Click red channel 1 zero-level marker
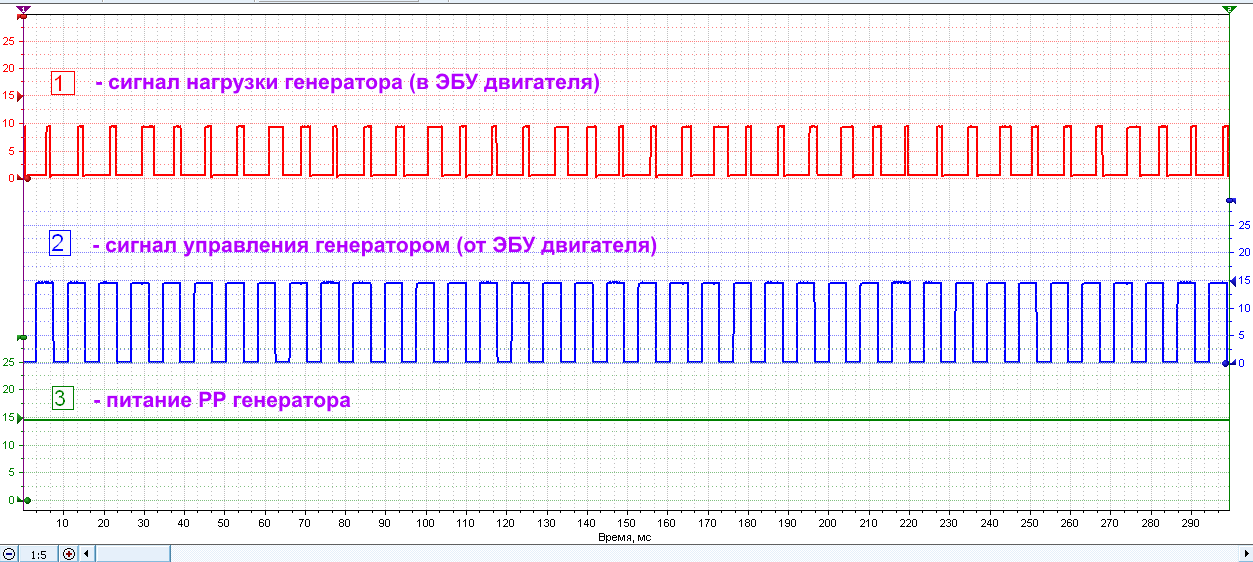Screen dimensions: 1253x562 (24, 179)
